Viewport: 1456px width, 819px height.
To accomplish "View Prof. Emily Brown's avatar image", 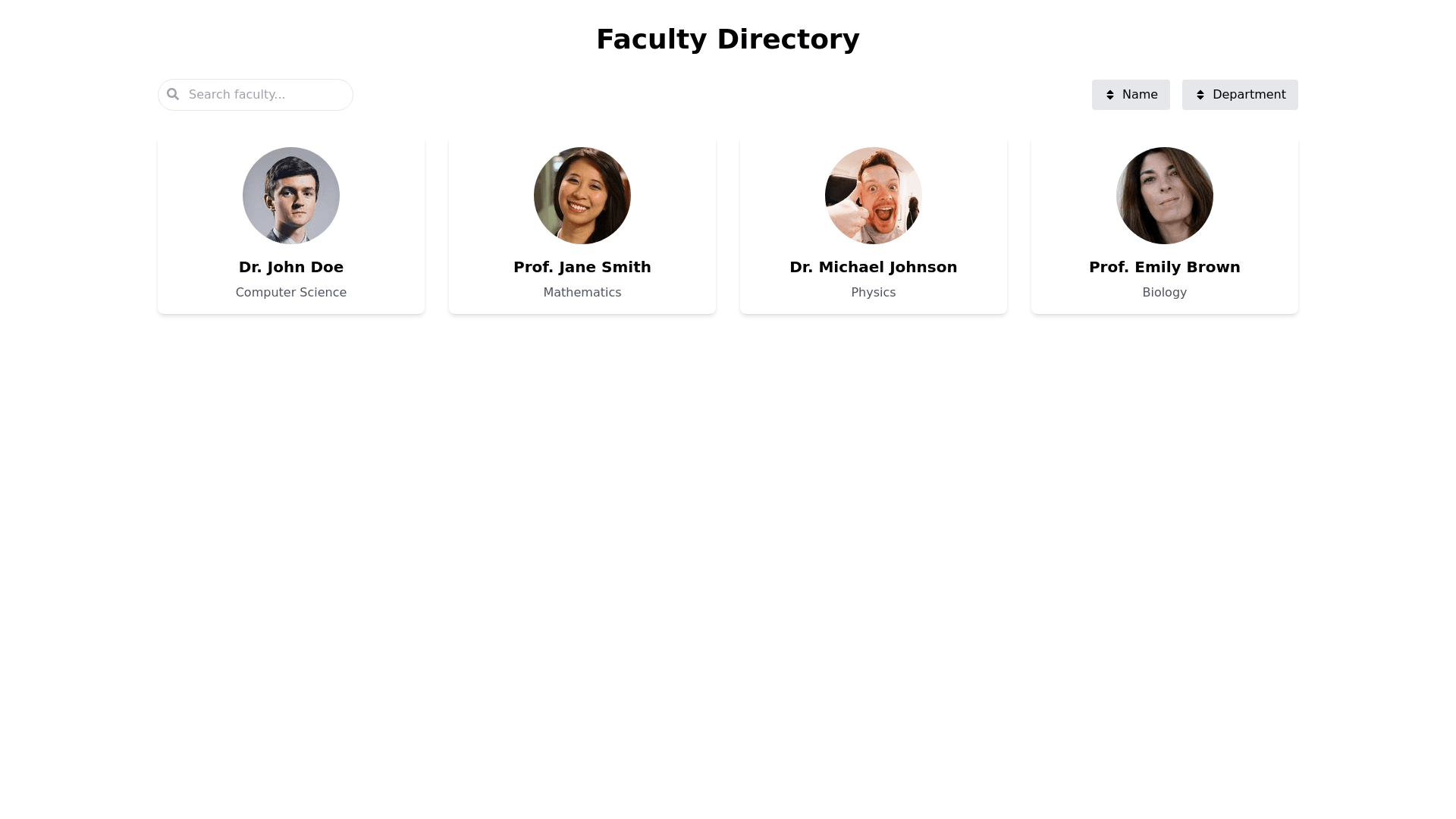I will [1165, 196].
